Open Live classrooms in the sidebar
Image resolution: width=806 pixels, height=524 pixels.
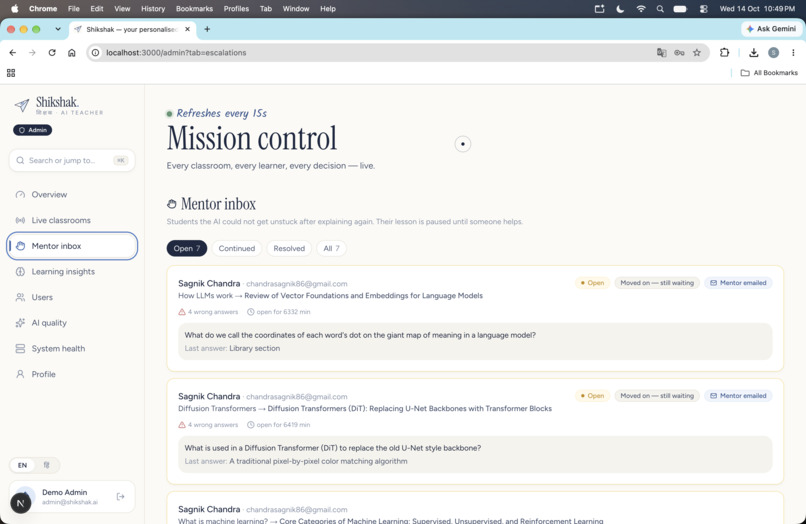(x=72, y=220)
